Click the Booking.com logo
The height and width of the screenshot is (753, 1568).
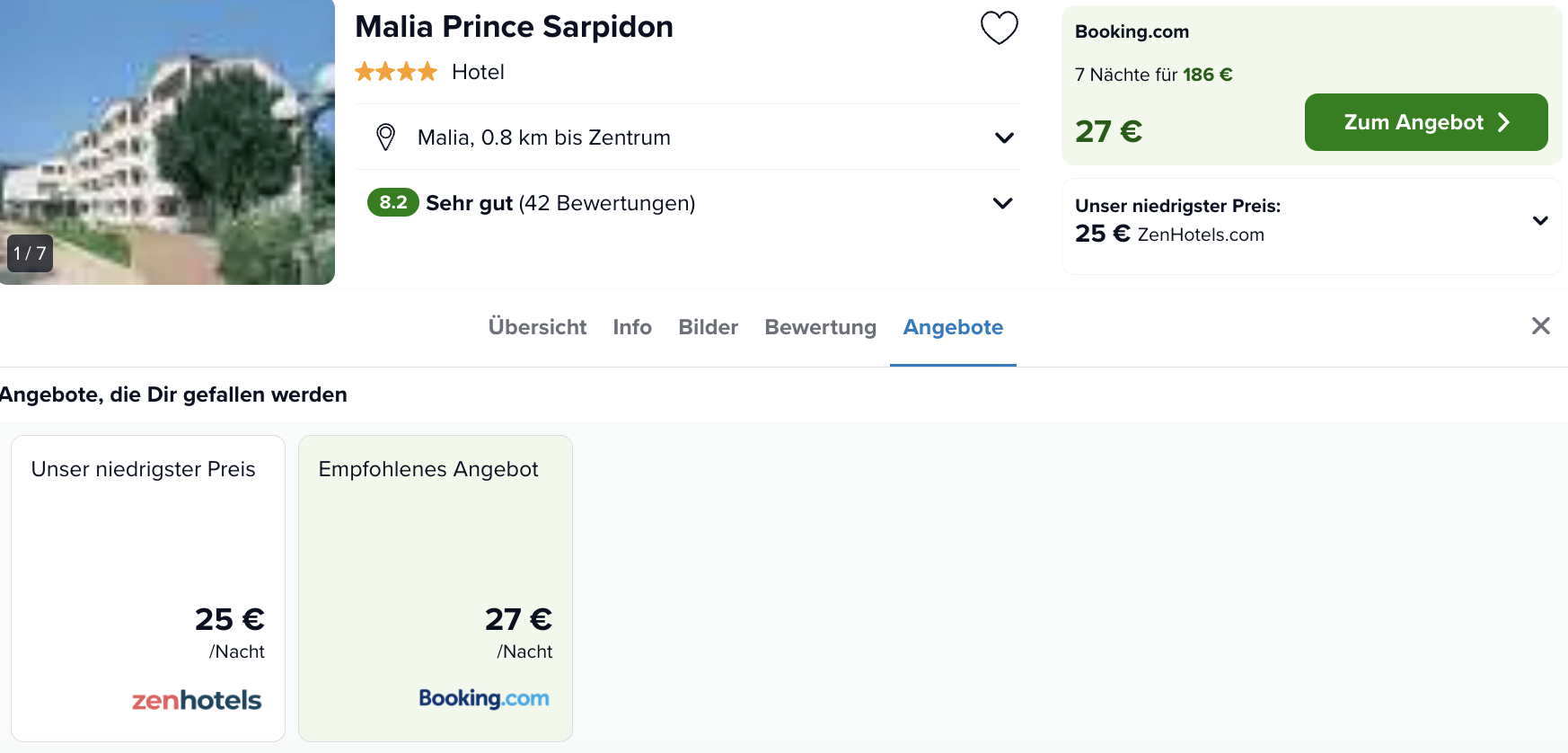coord(484,698)
